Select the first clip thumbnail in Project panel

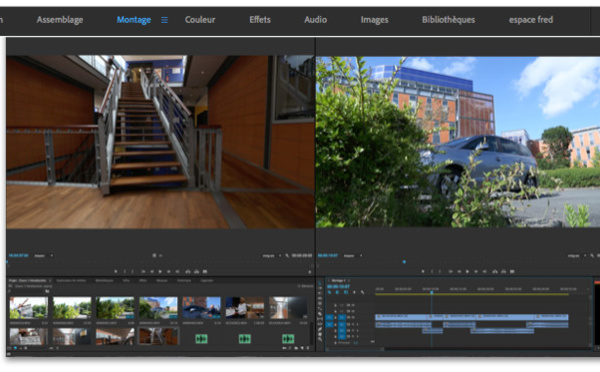(29, 307)
